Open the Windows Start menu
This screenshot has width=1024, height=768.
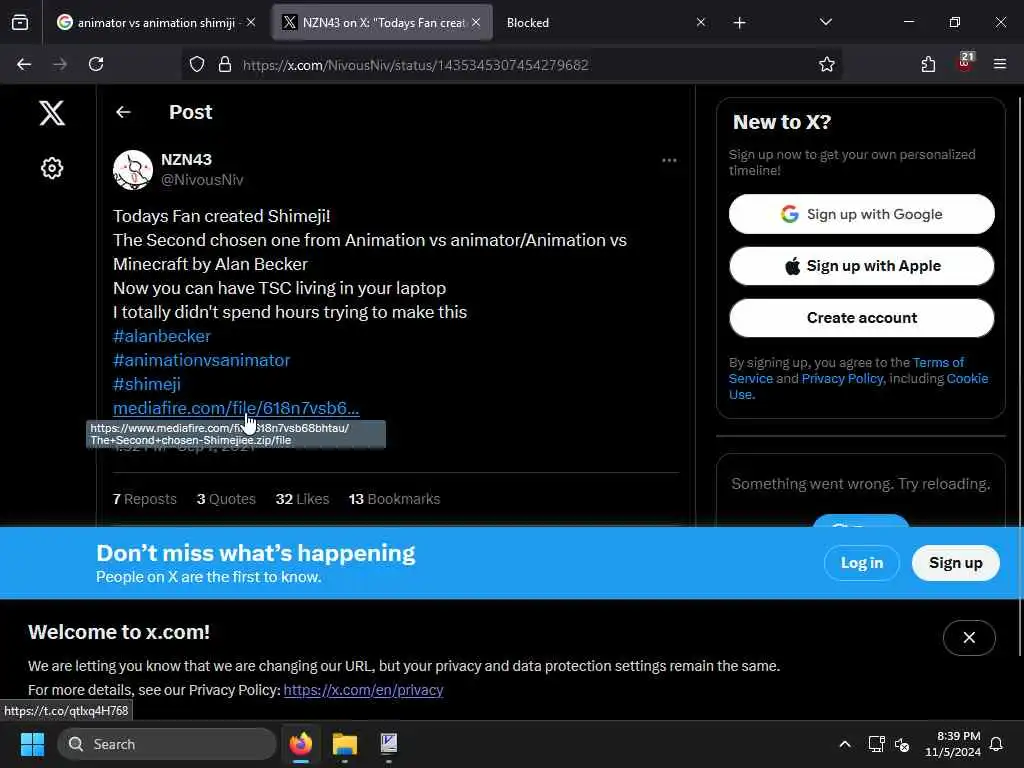[x=32, y=744]
